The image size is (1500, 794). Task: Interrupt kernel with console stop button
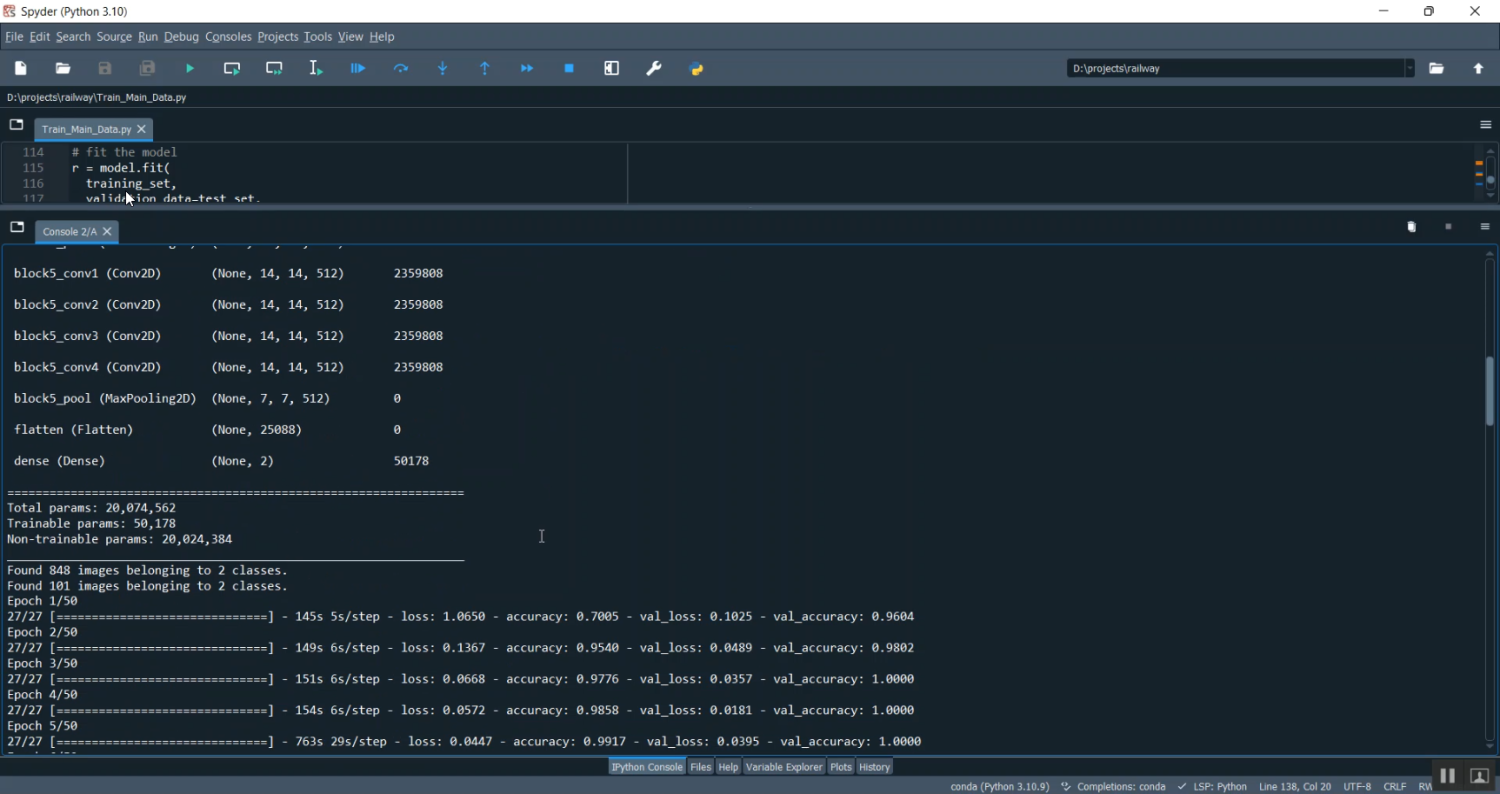pyautogui.click(x=1448, y=227)
